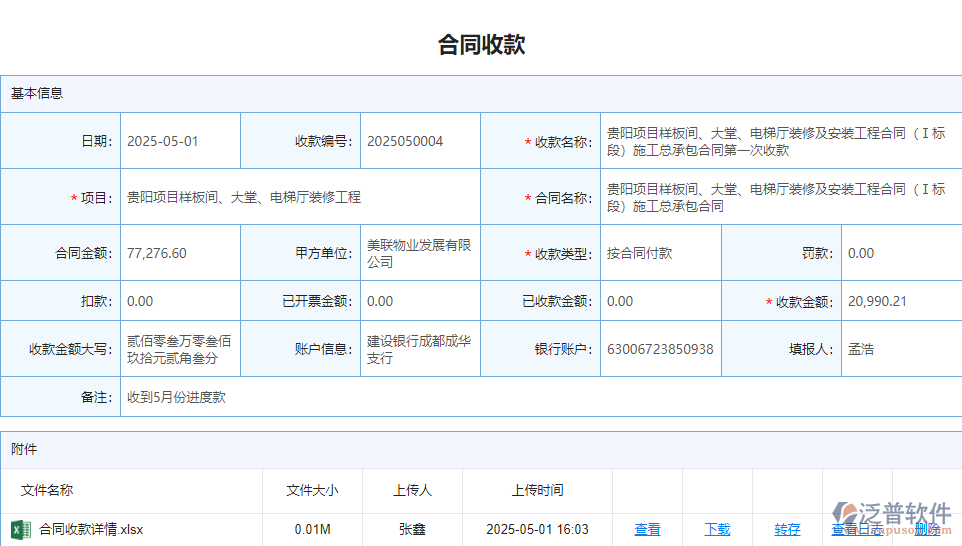Image resolution: width=962 pixels, height=546 pixels.
Task: Click the 收款名称 field value
Action: (x=780, y=141)
